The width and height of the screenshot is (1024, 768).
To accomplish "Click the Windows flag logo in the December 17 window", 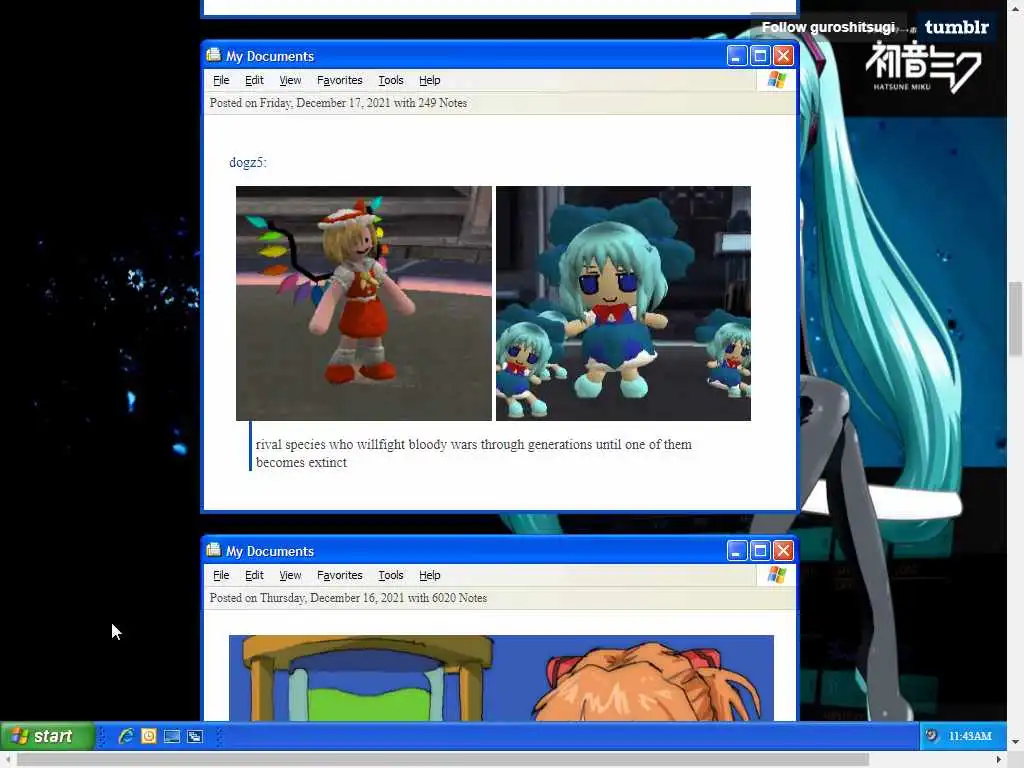I will [x=776, y=80].
